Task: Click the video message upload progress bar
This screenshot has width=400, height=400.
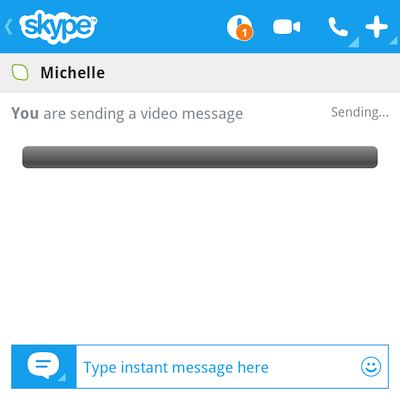Action: (x=200, y=157)
